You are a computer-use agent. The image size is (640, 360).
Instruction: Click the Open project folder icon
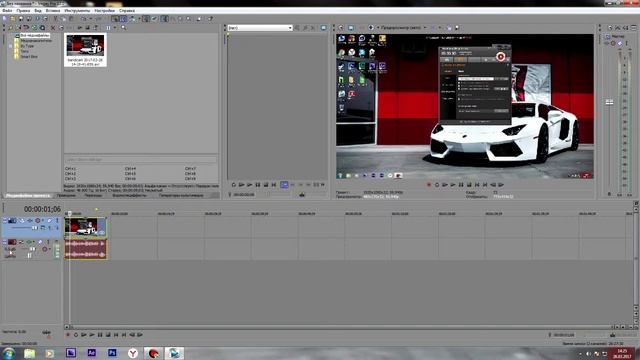tap(13, 19)
